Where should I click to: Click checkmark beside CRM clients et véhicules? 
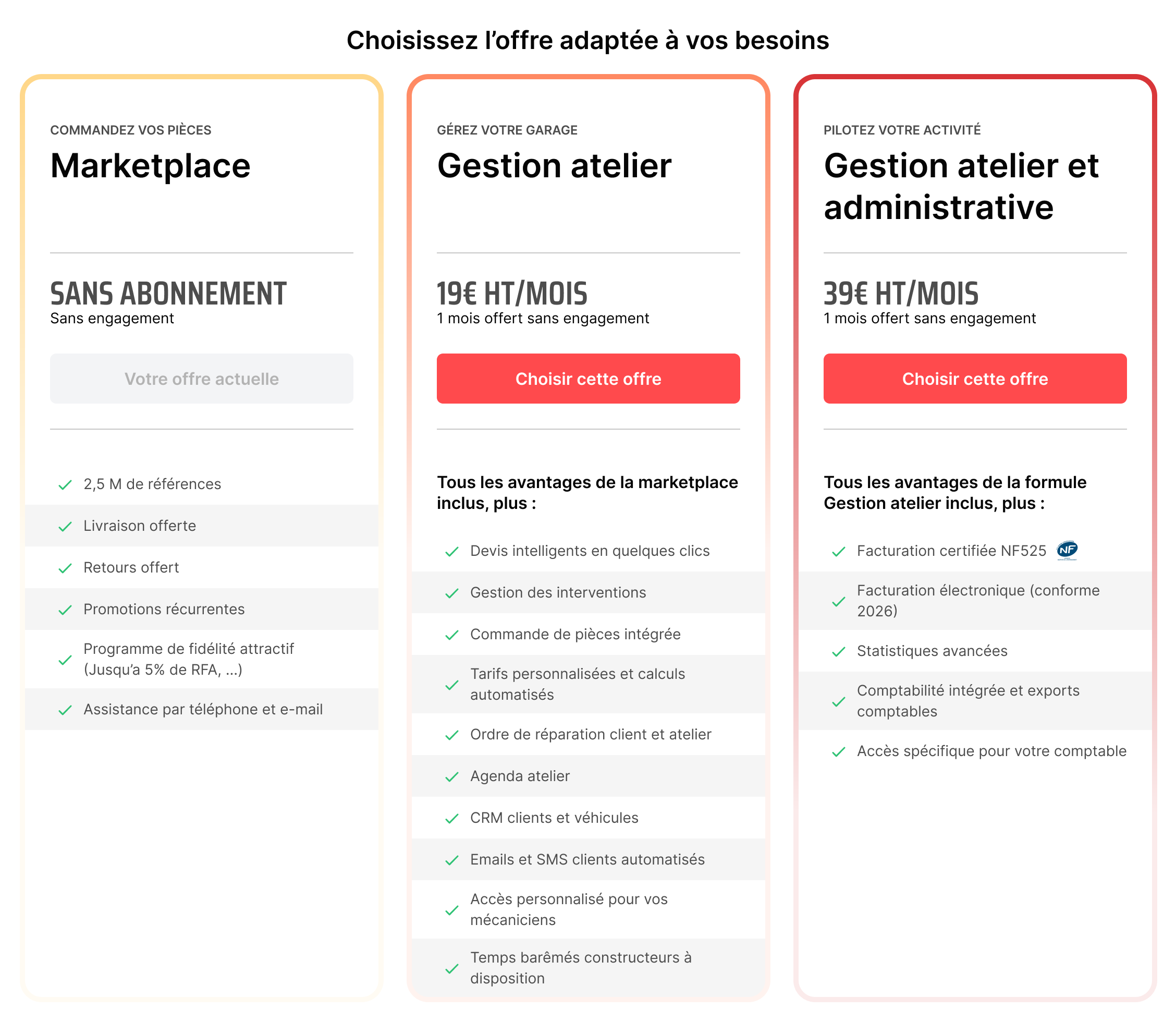tap(451, 819)
